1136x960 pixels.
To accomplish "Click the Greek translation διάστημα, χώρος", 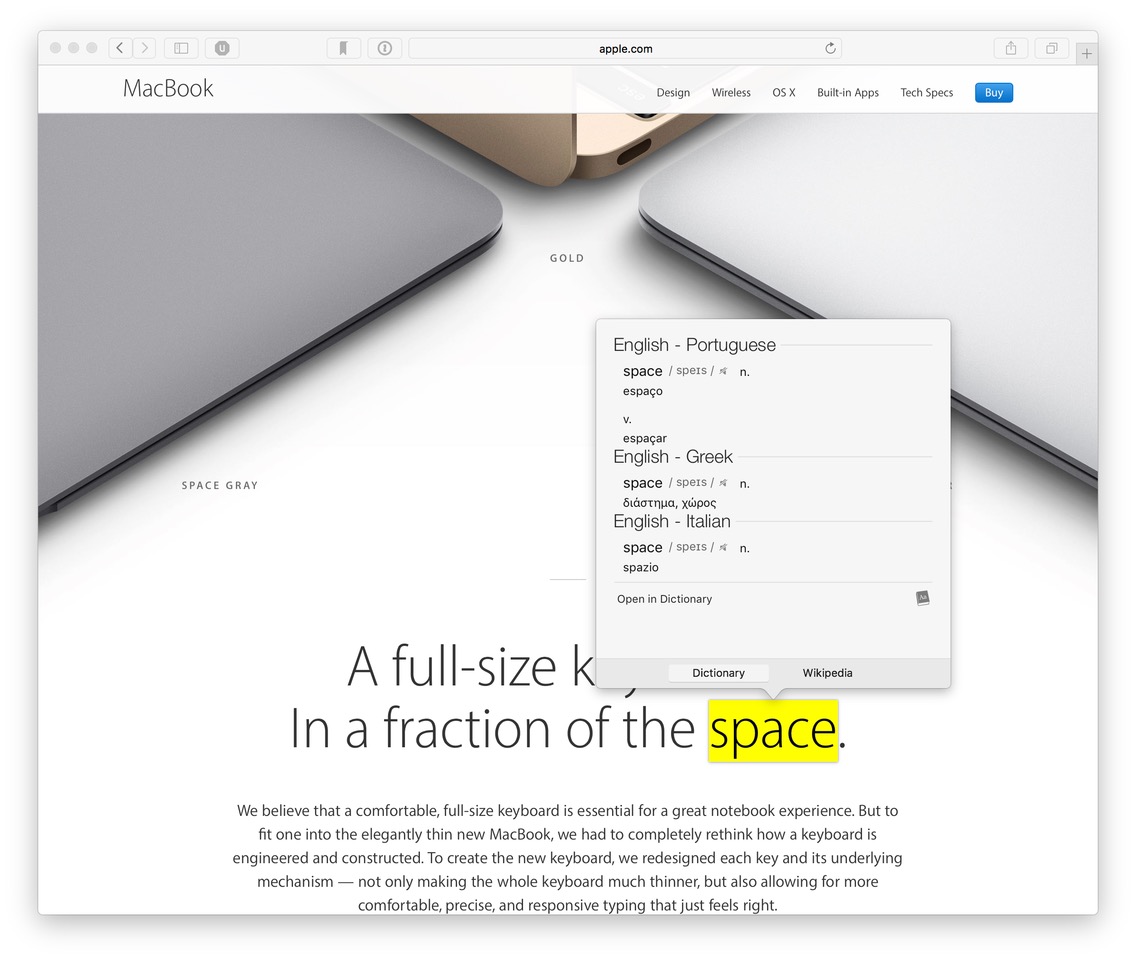I will click(669, 503).
